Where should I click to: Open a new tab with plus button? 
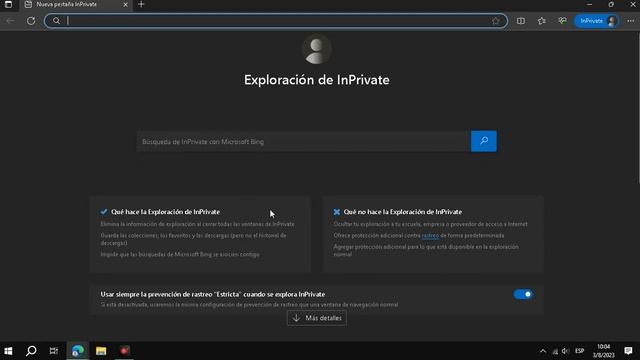coord(141,4)
